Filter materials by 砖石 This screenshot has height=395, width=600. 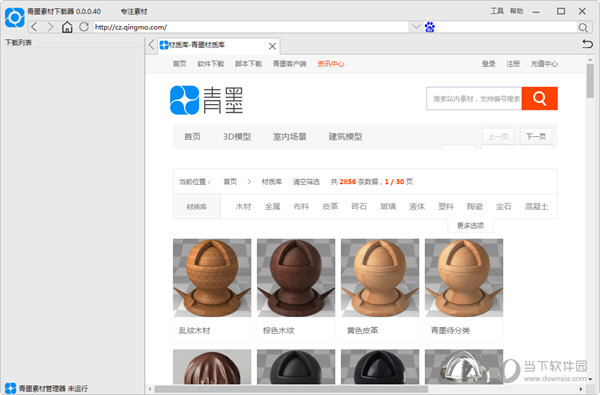pos(359,207)
